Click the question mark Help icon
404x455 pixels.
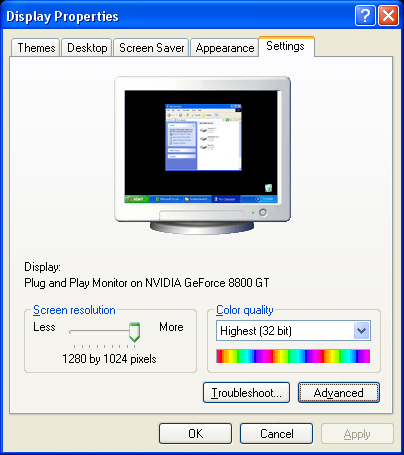point(365,15)
